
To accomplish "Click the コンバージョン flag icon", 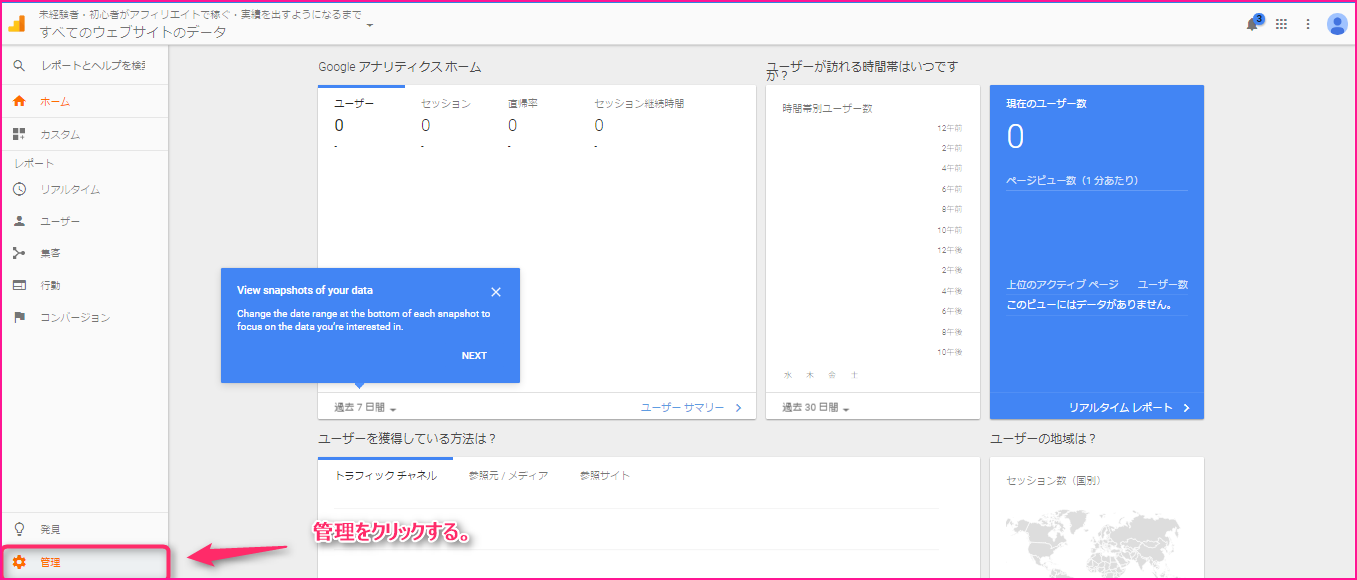I will click(19, 318).
